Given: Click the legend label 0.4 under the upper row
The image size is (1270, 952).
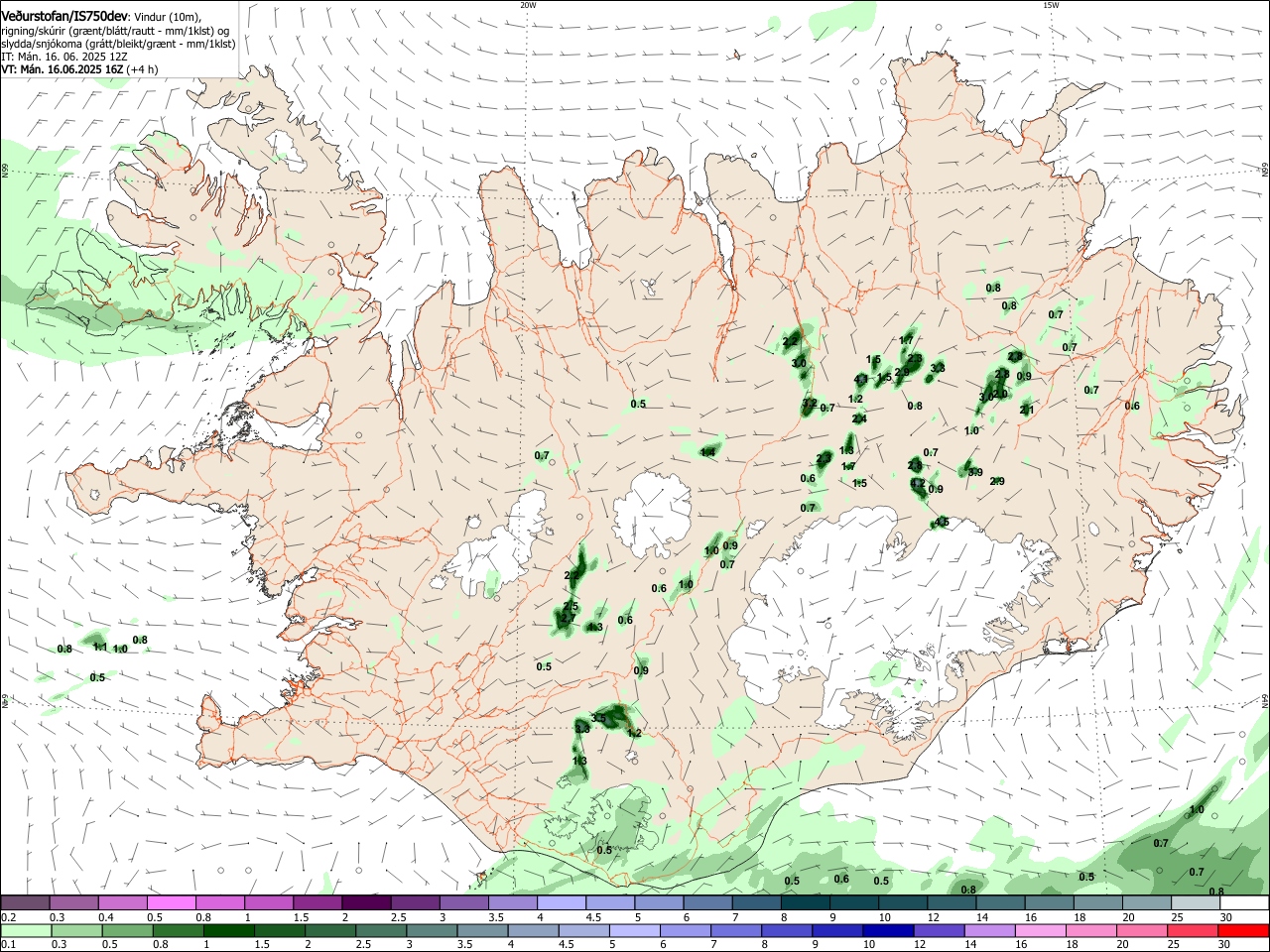Looking at the screenshot, I should [x=106, y=917].
